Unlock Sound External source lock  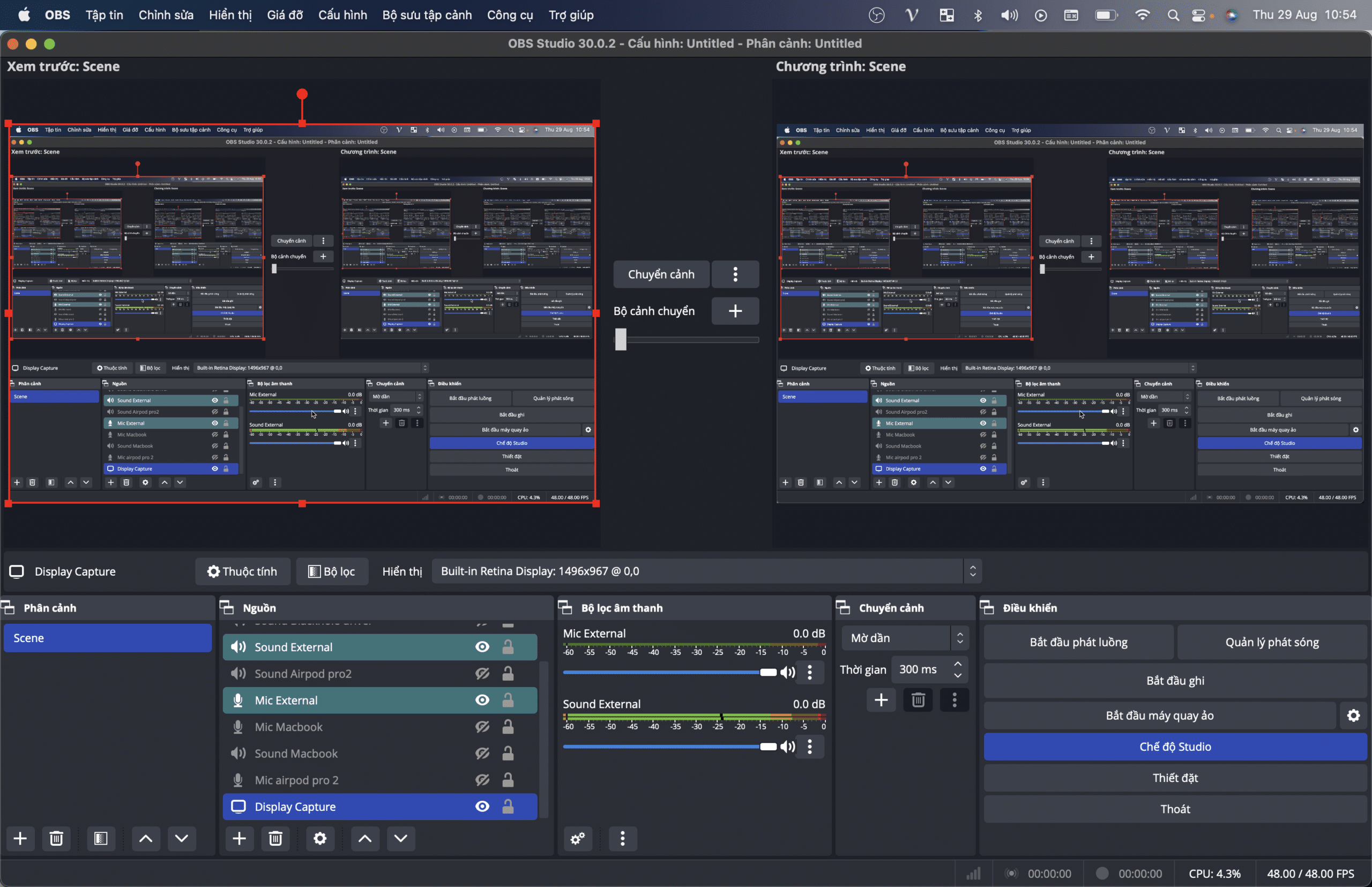pos(508,647)
